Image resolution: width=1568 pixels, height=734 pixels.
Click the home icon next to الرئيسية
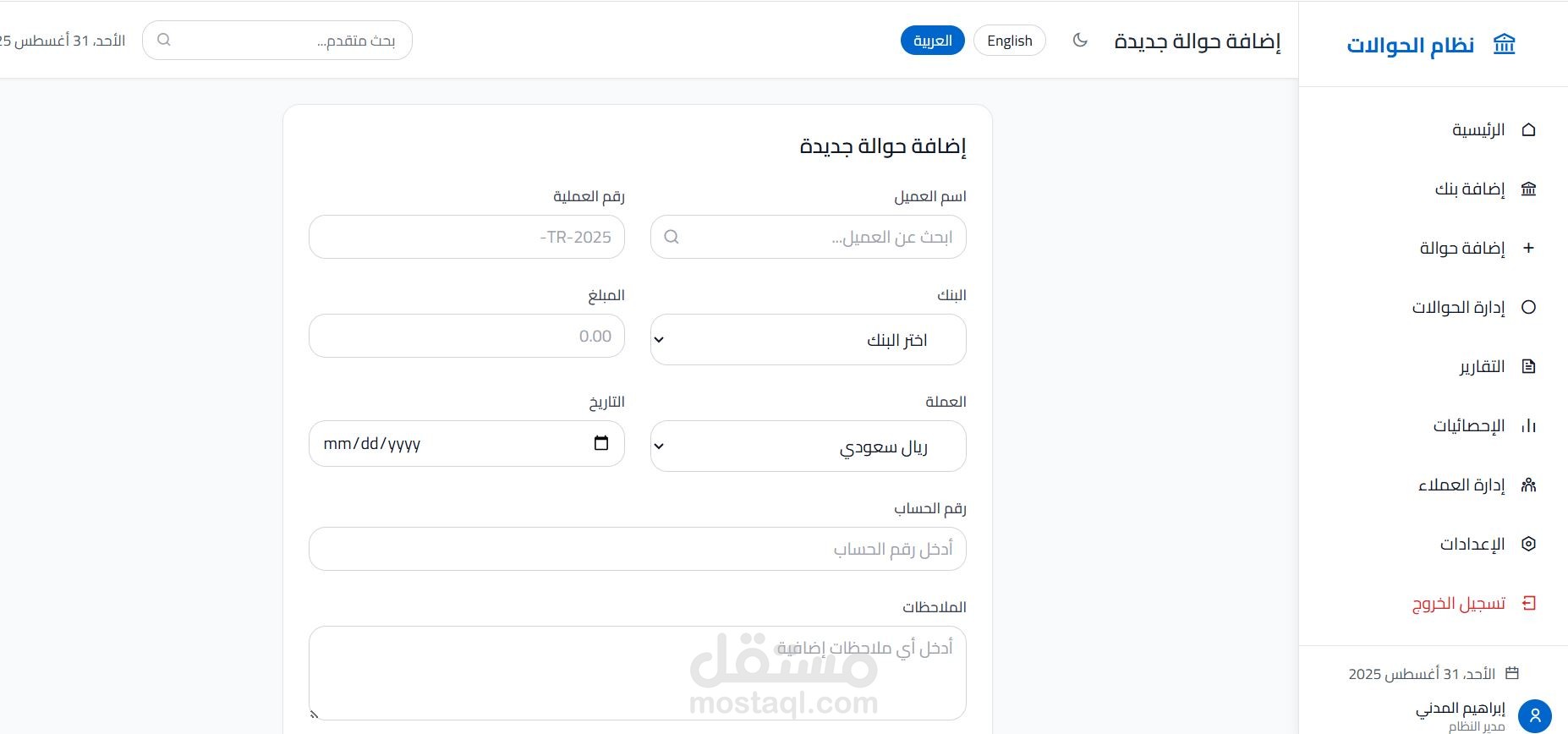pos(1528,129)
